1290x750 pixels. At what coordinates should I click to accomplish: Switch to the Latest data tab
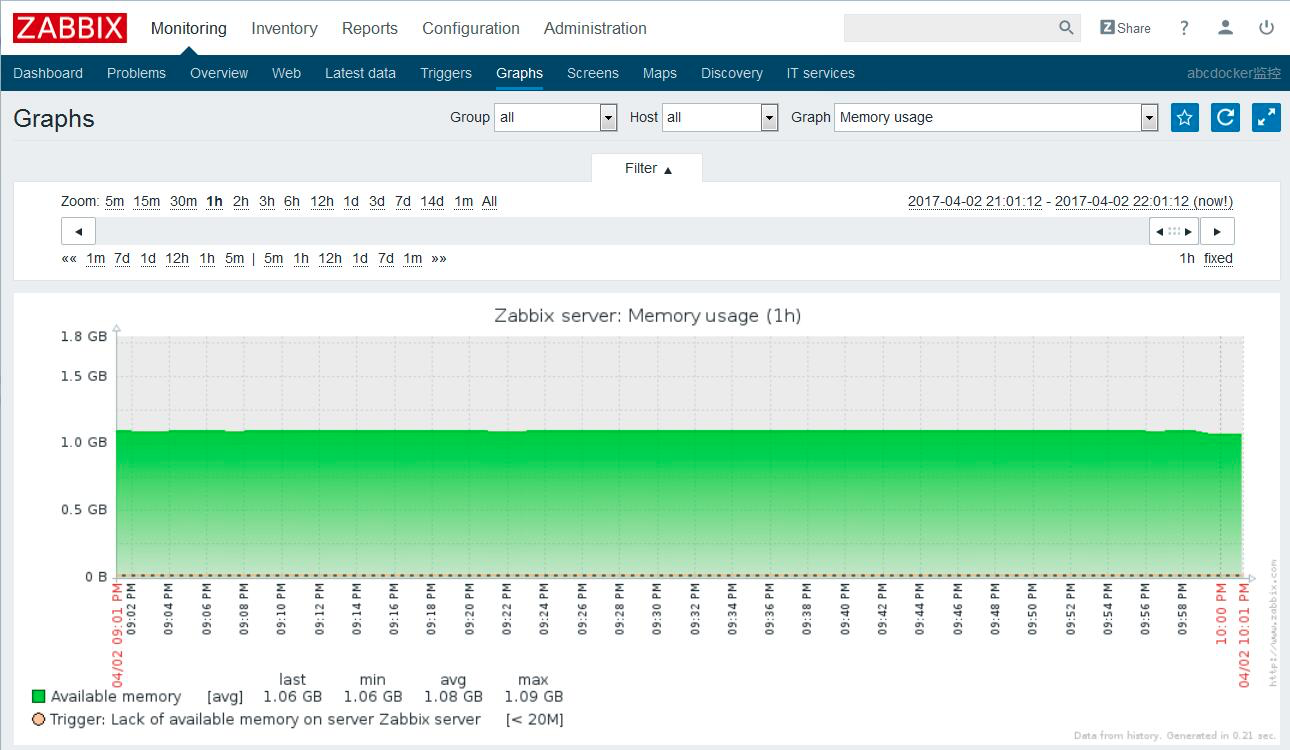coord(360,73)
